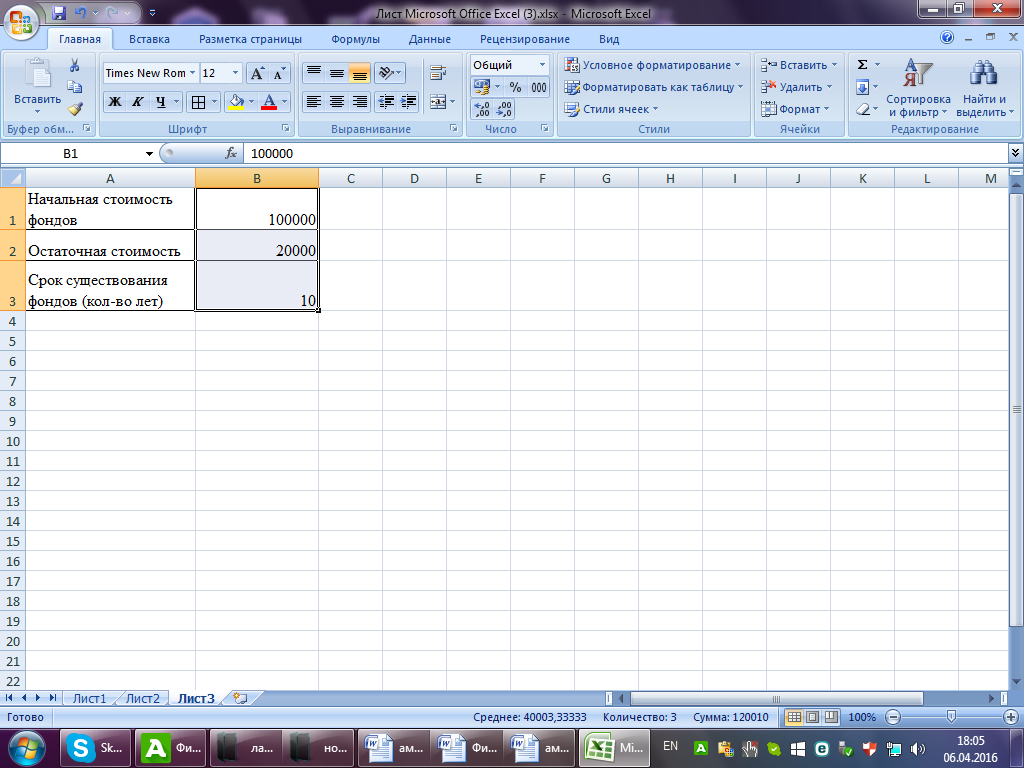Click Формат cells button
The width and height of the screenshot is (1024, 768).
point(795,109)
